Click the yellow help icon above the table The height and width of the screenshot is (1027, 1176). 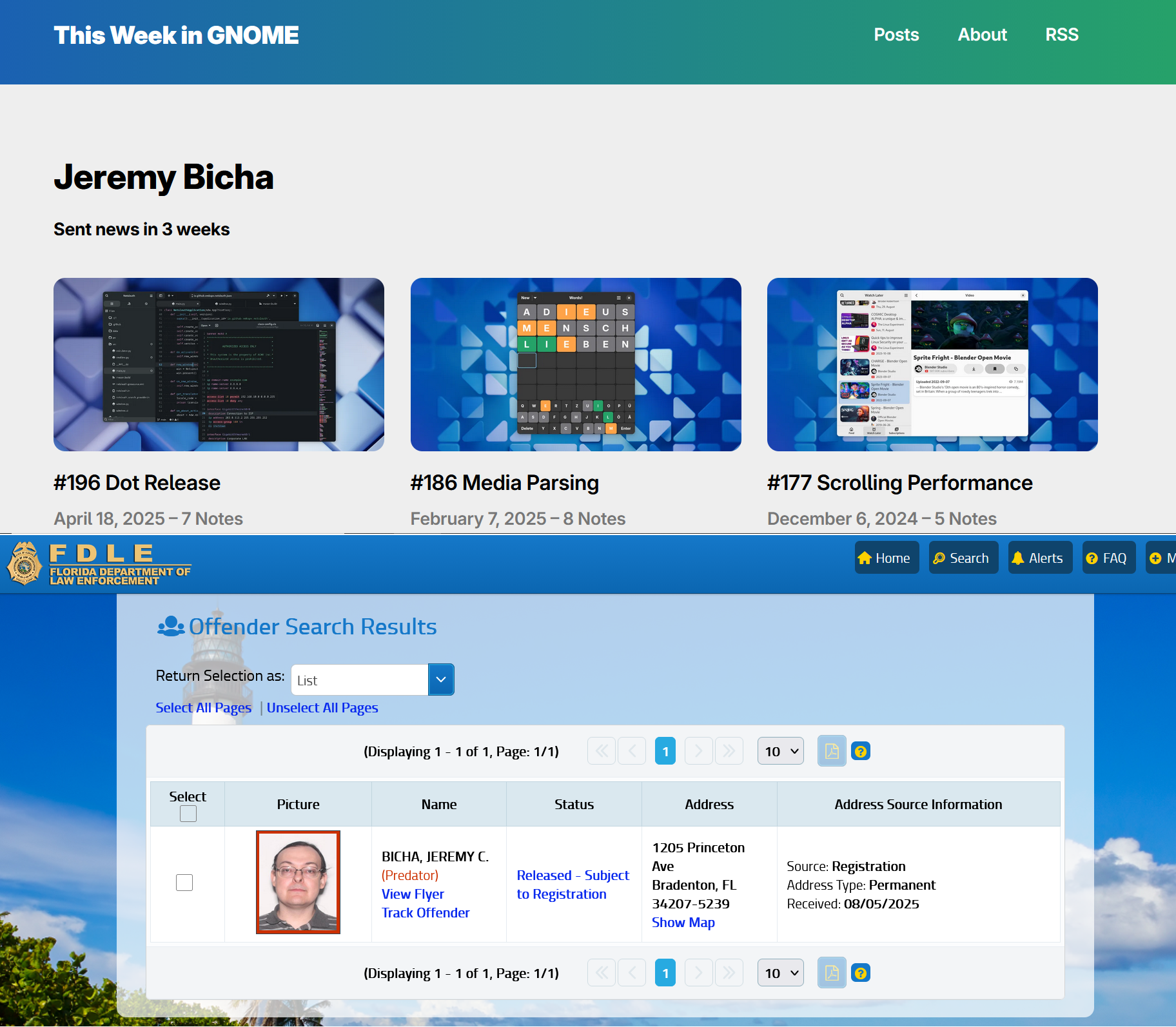(x=861, y=751)
